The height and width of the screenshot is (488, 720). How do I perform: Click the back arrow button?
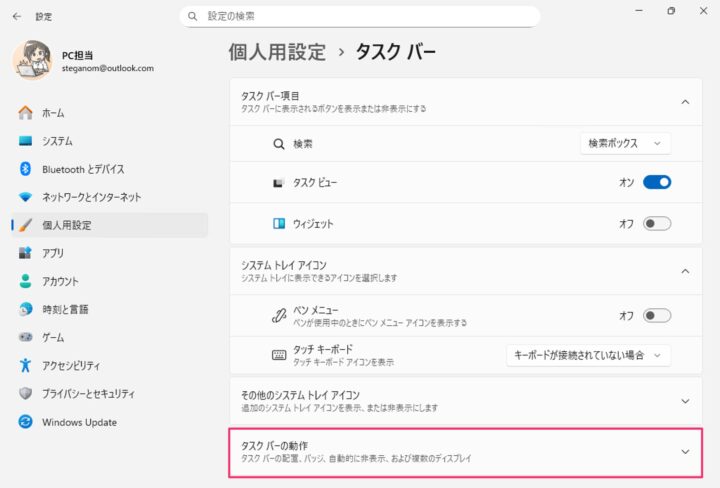coord(17,17)
